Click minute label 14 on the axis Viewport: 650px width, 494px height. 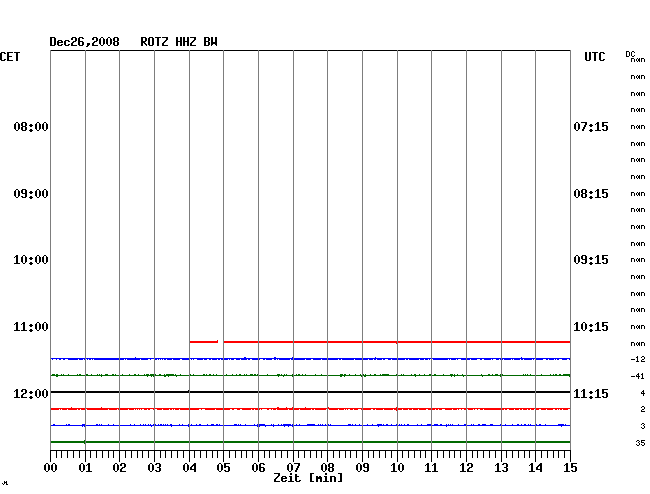(536, 467)
